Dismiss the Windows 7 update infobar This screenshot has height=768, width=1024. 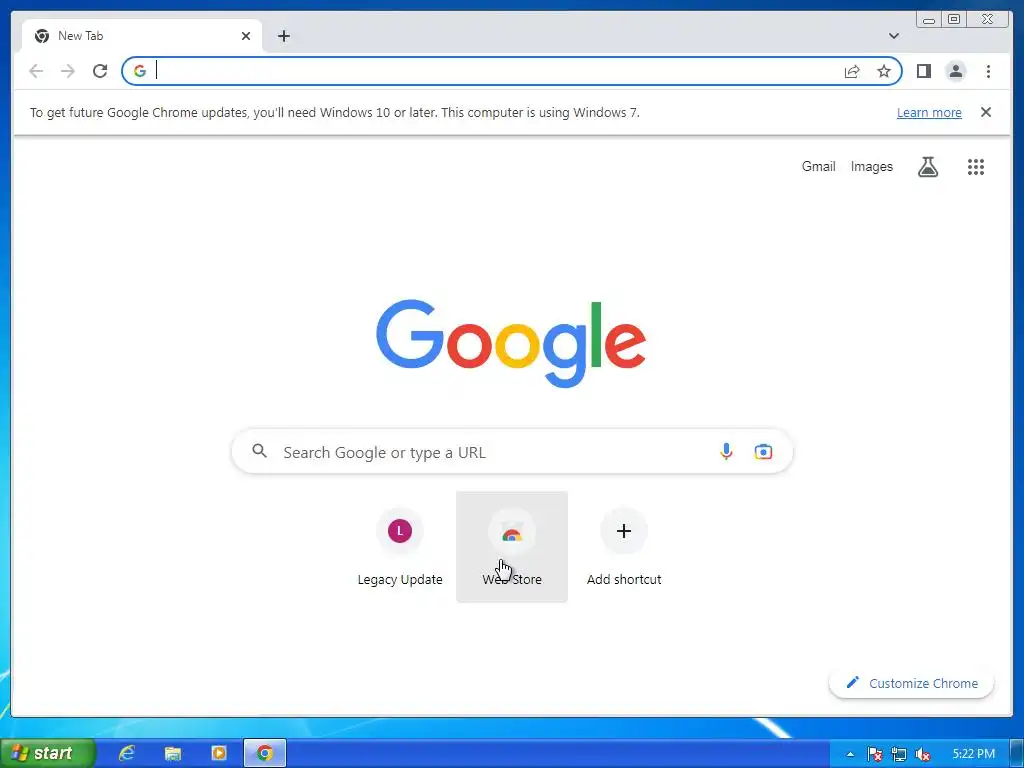click(x=985, y=112)
